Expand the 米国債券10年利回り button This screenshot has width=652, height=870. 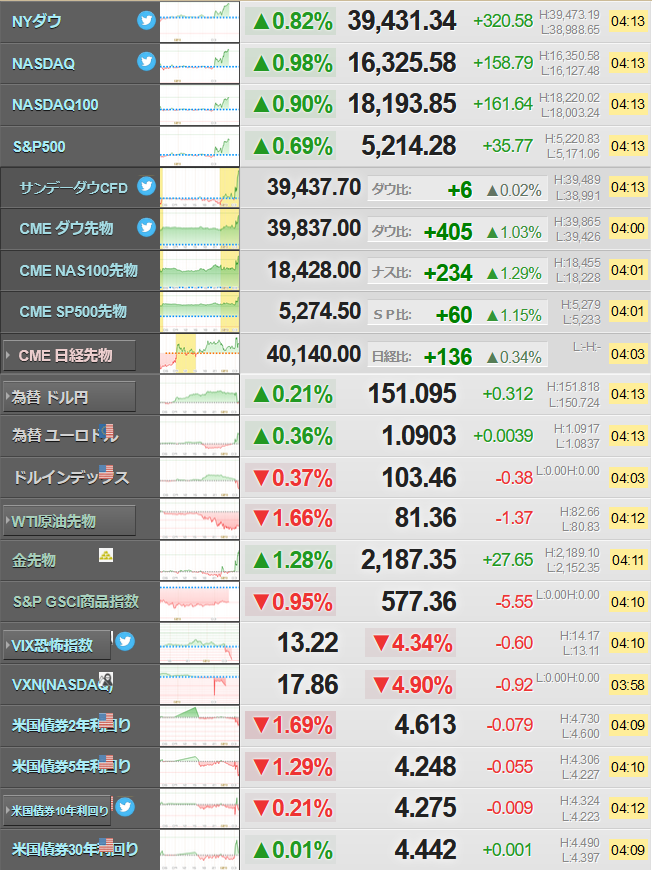tap(57, 811)
